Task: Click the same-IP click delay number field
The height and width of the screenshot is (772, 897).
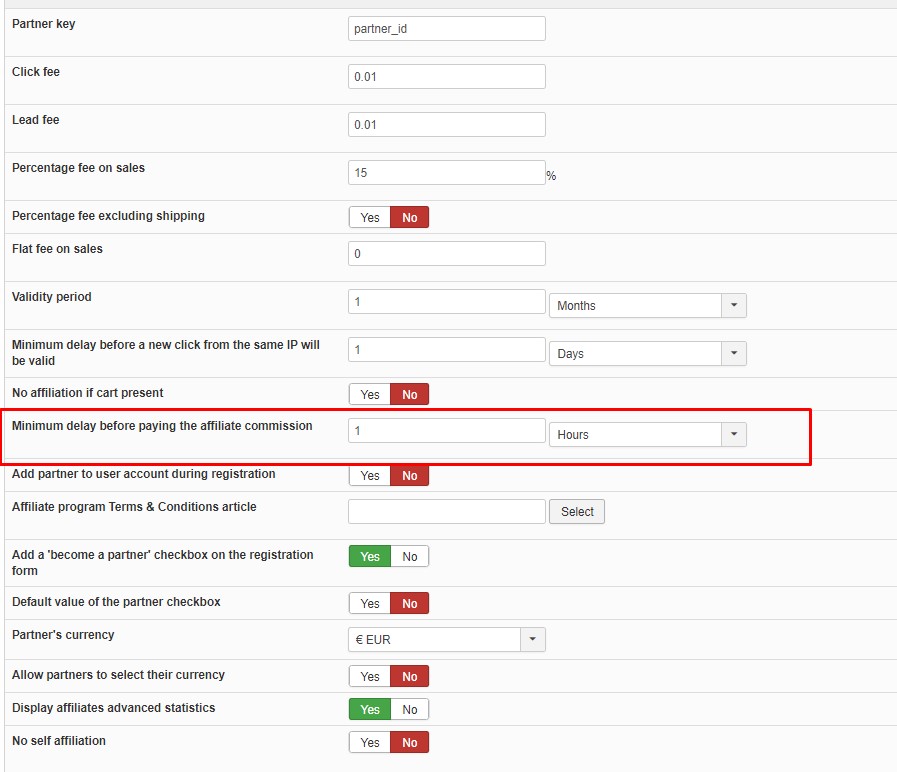Action: tap(446, 350)
